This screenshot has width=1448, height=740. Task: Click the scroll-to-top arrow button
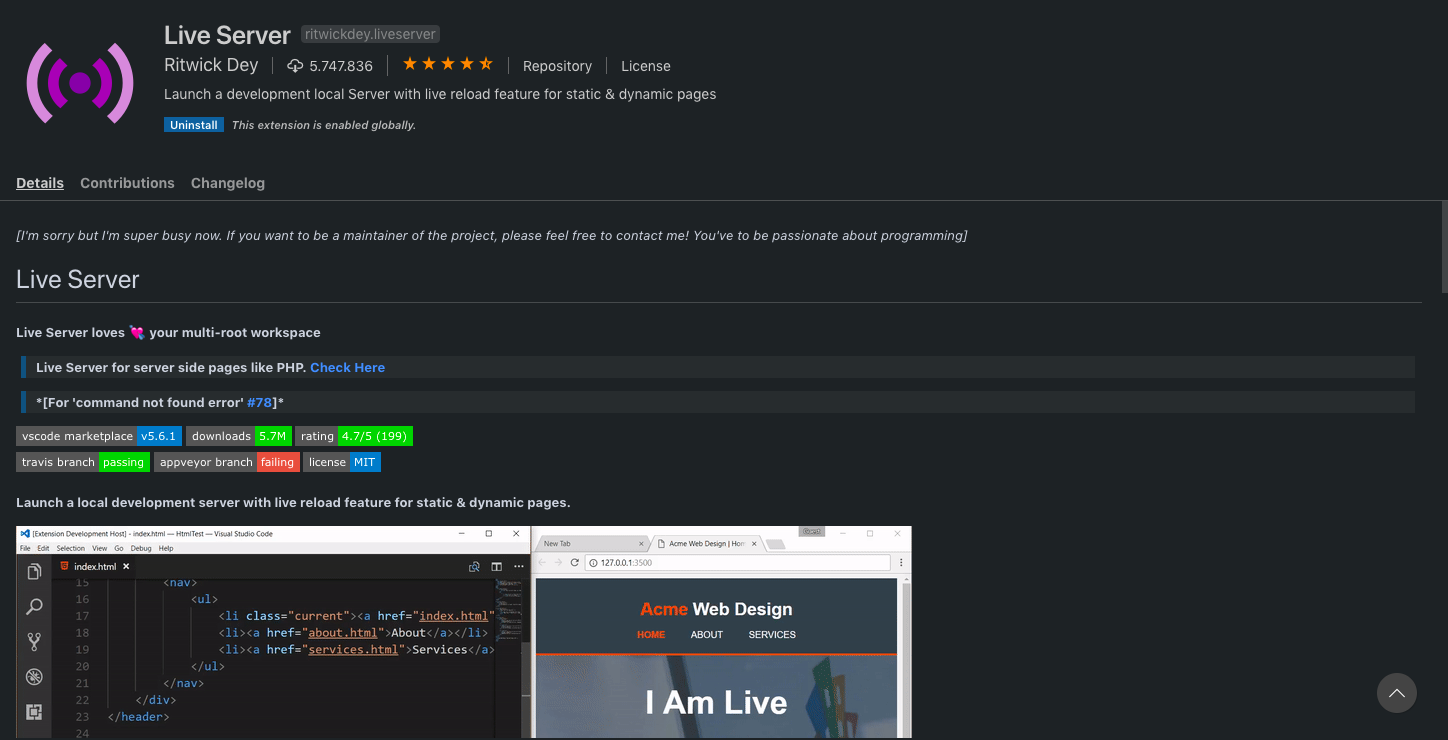[1396, 693]
